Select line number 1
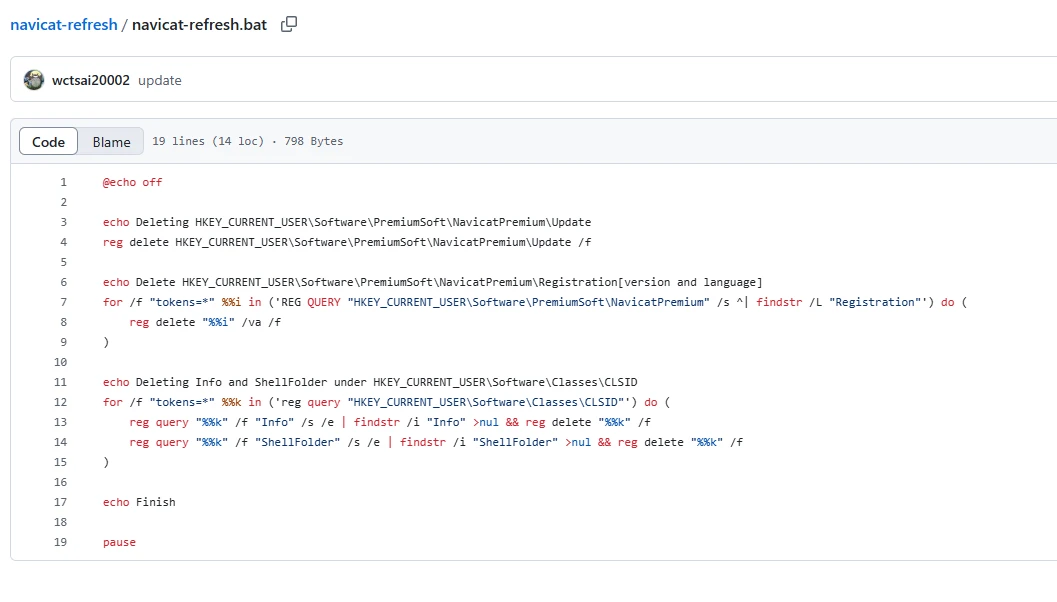Screen dimensions: 1057x602 63,182
